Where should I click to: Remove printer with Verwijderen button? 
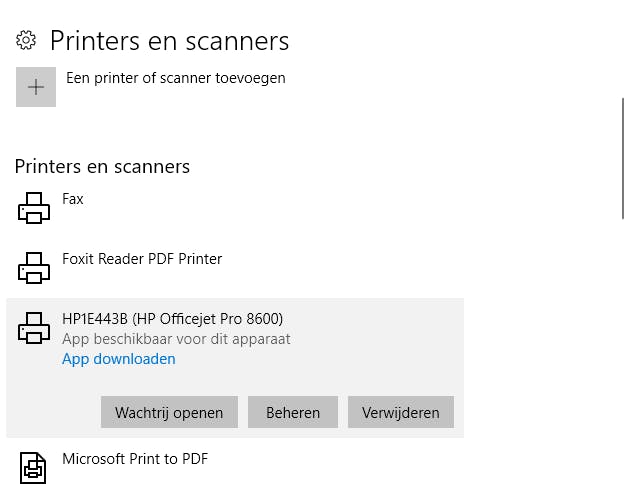pyautogui.click(x=401, y=412)
